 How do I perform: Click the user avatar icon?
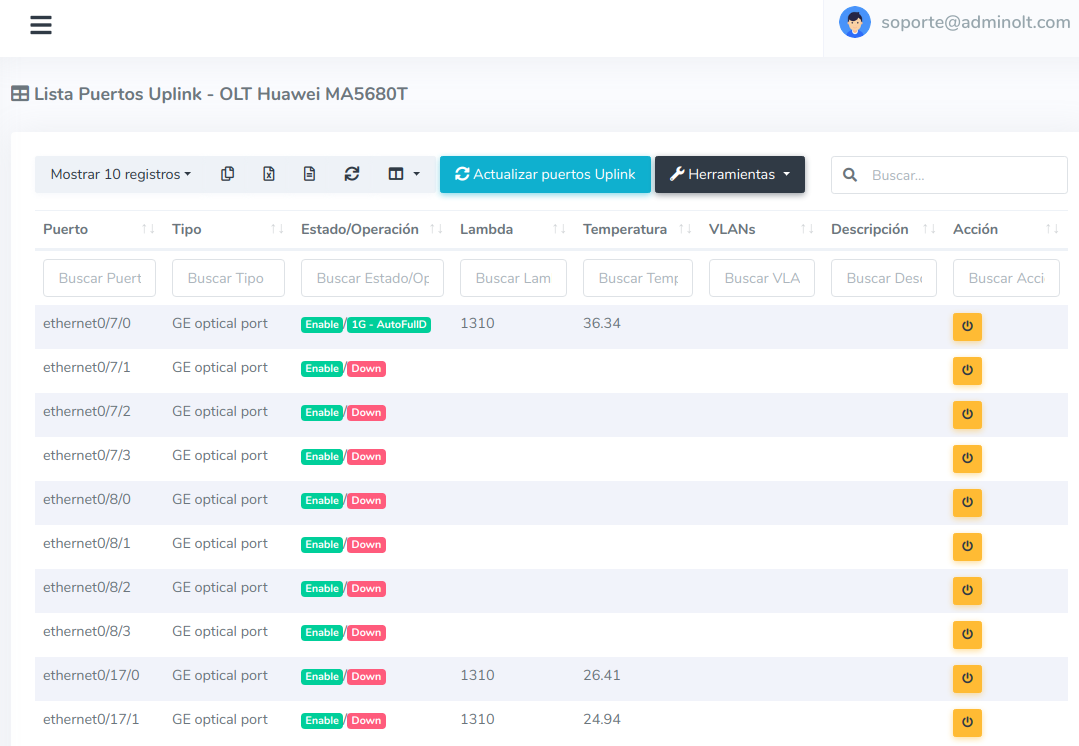[x=854, y=22]
